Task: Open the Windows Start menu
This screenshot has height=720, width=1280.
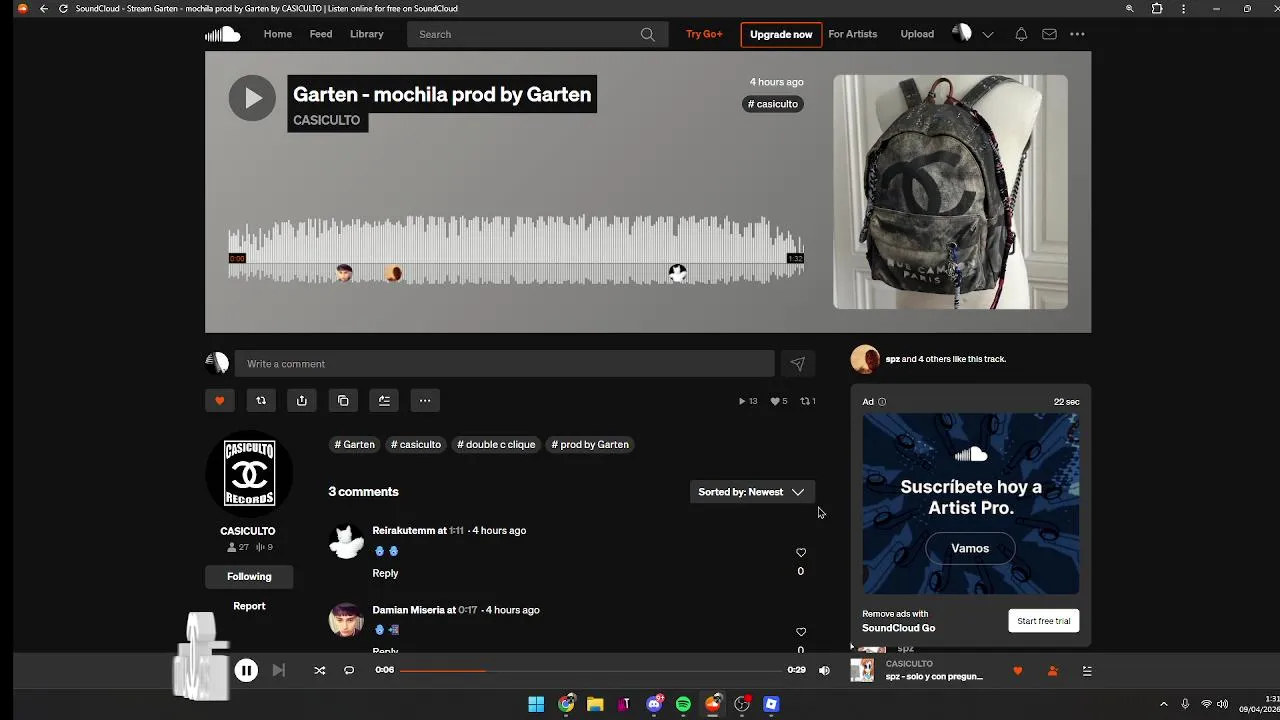Action: pyautogui.click(x=536, y=704)
